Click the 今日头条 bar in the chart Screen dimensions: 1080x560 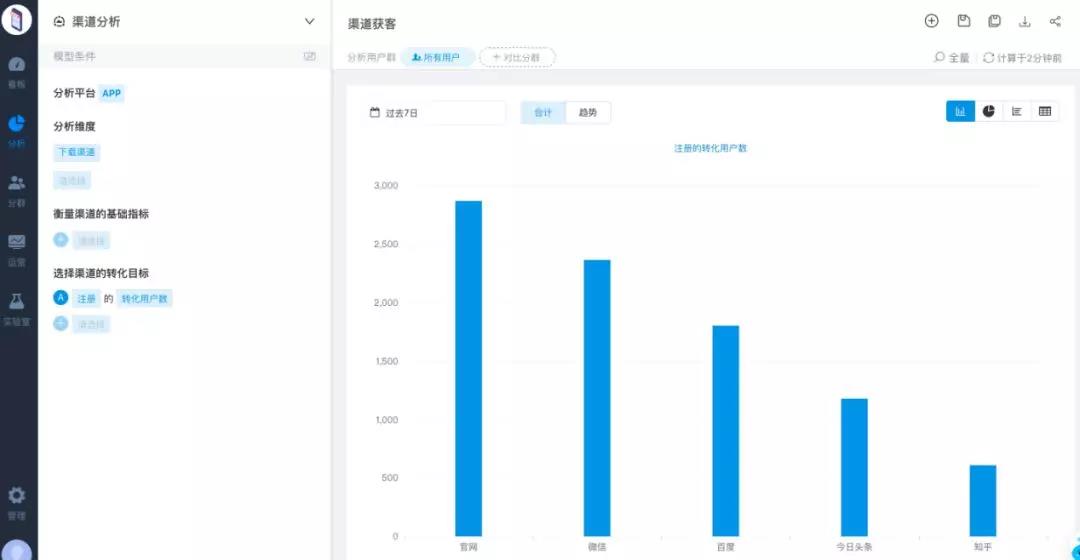click(x=854, y=467)
